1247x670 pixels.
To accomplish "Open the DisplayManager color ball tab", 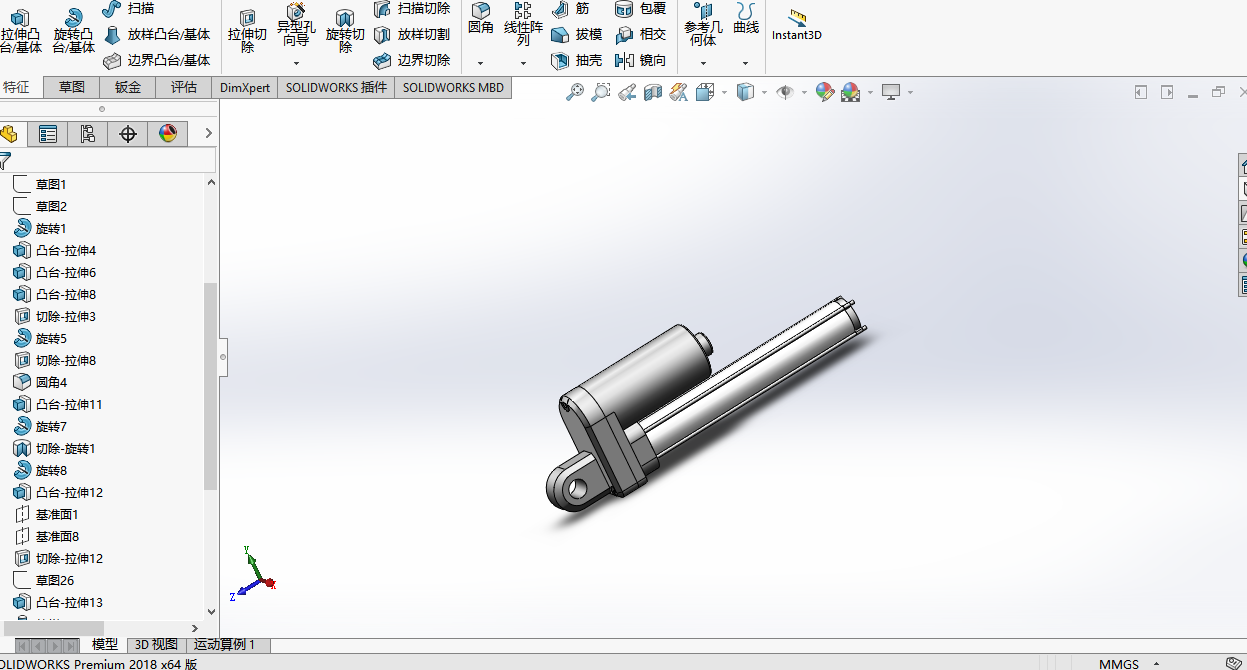I will (x=168, y=134).
